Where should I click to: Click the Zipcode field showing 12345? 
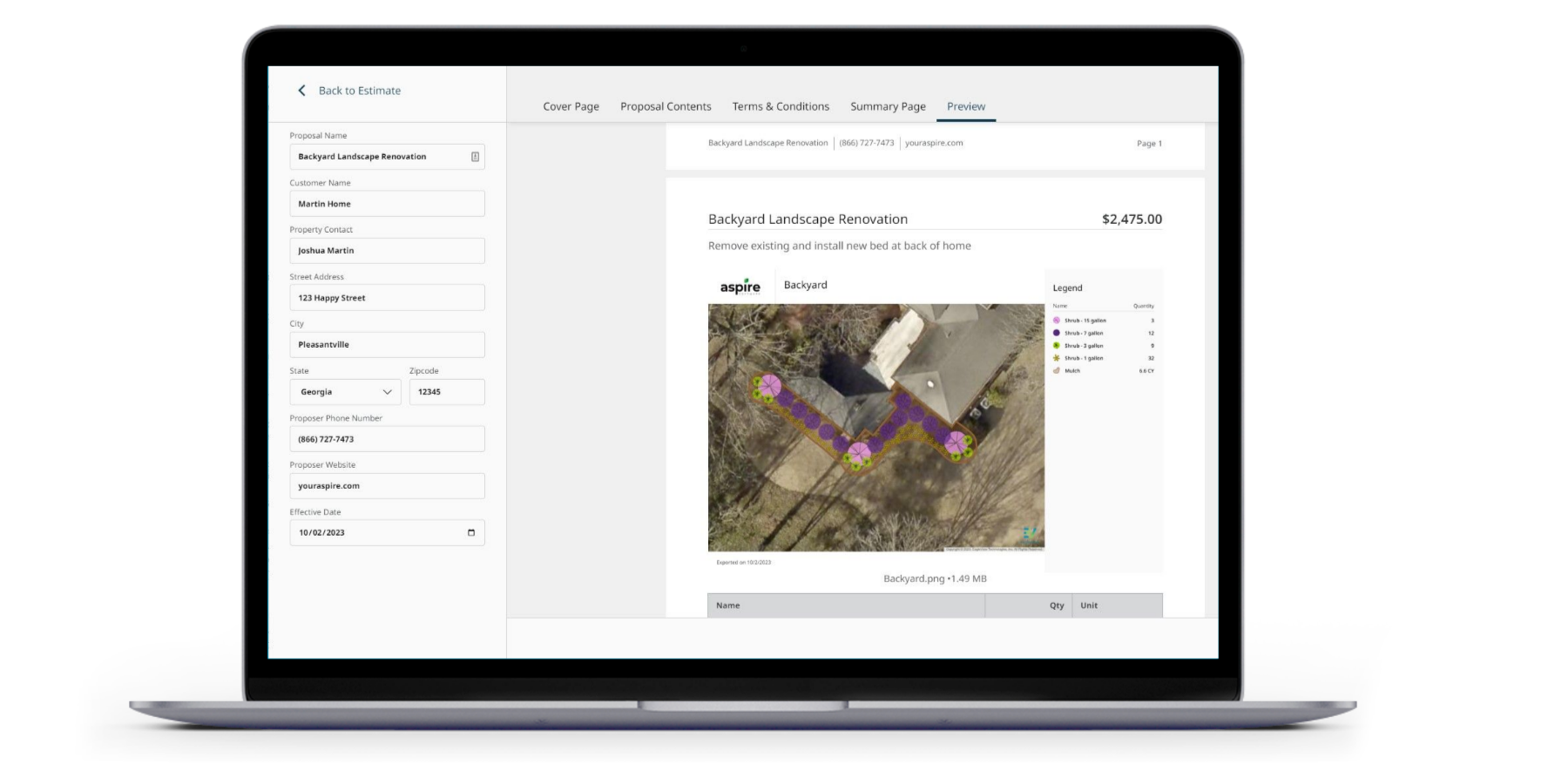pyautogui.click(x=447, y=392)
